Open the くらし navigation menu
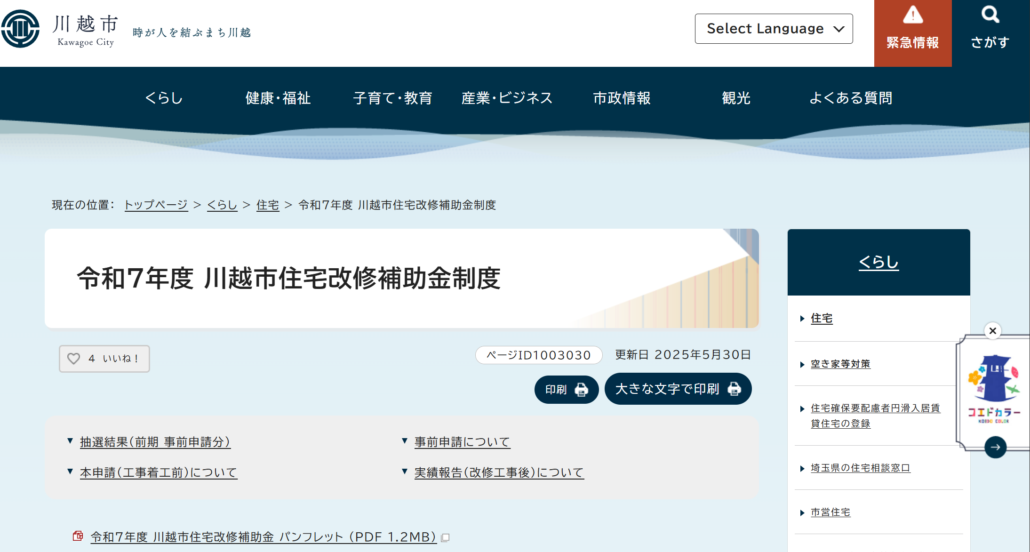The image size is (1030, 552). (x=164, y=98)
